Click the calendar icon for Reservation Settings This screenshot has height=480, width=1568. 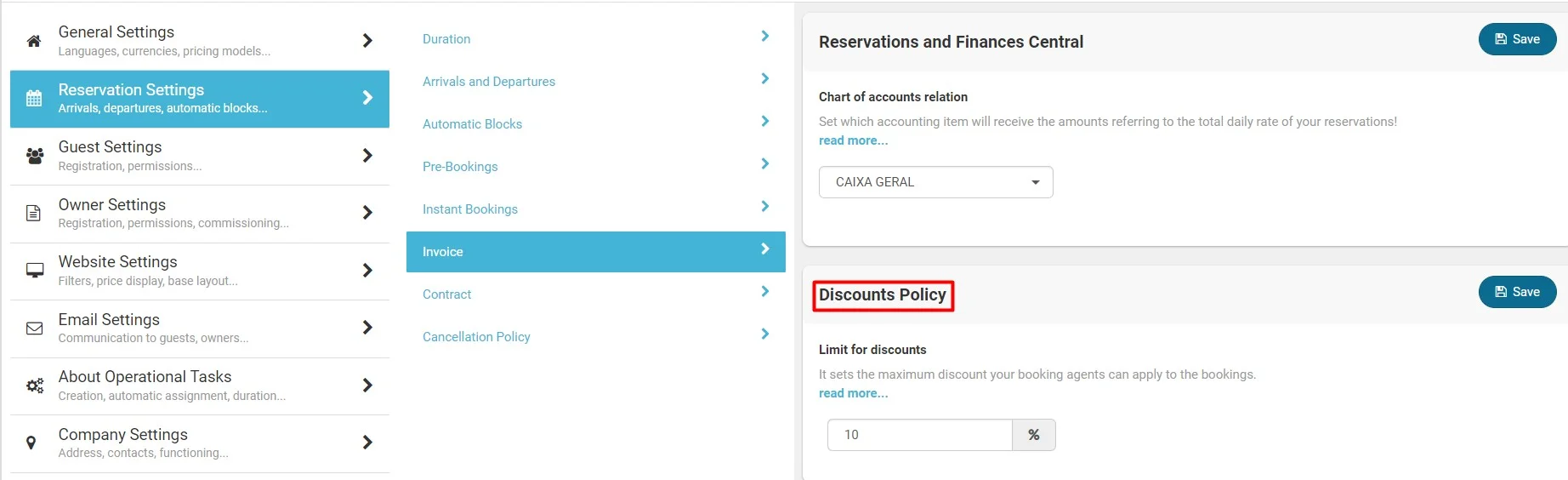(34, 98)
